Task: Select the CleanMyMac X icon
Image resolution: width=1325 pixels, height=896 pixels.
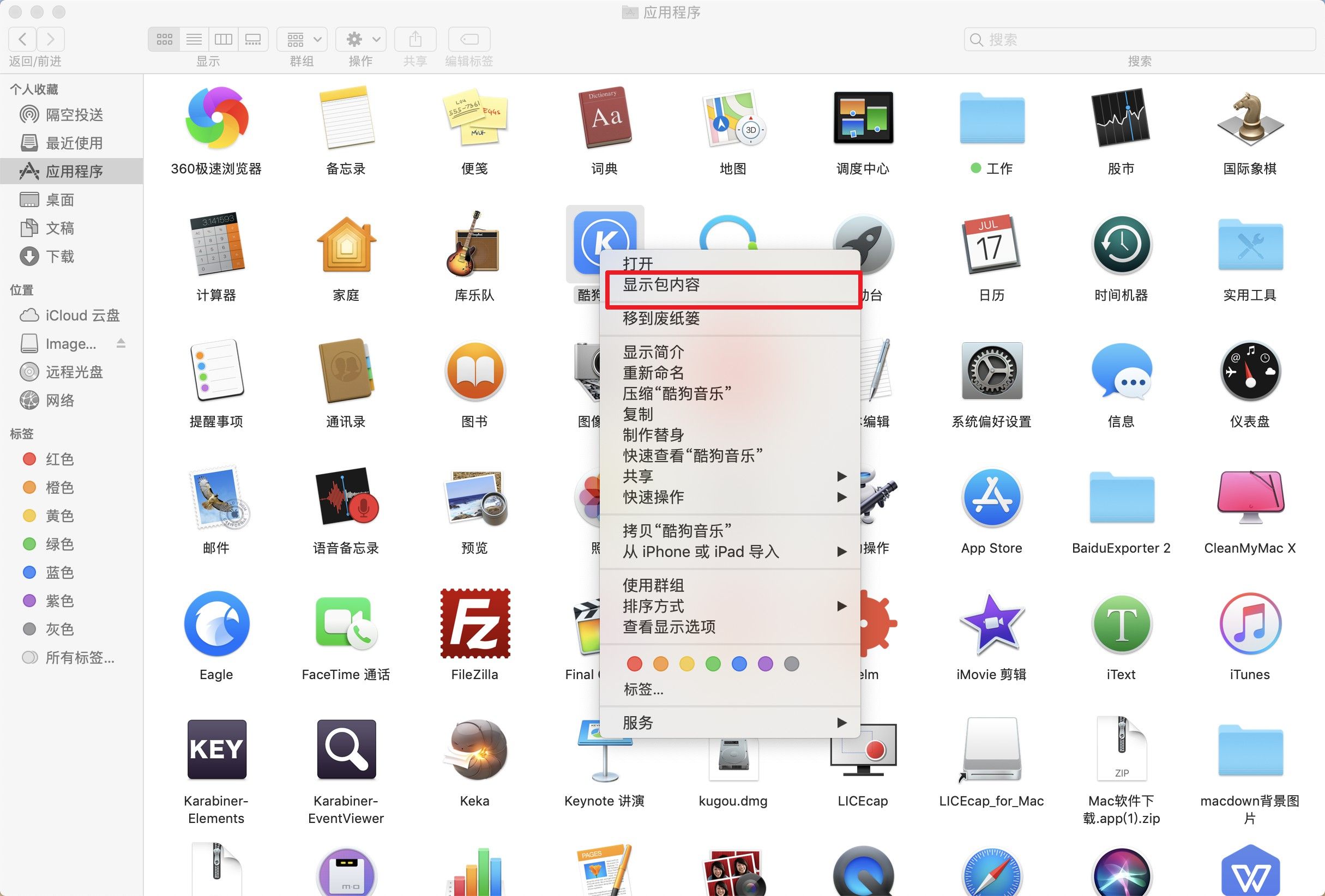Action: (1250, 497)
